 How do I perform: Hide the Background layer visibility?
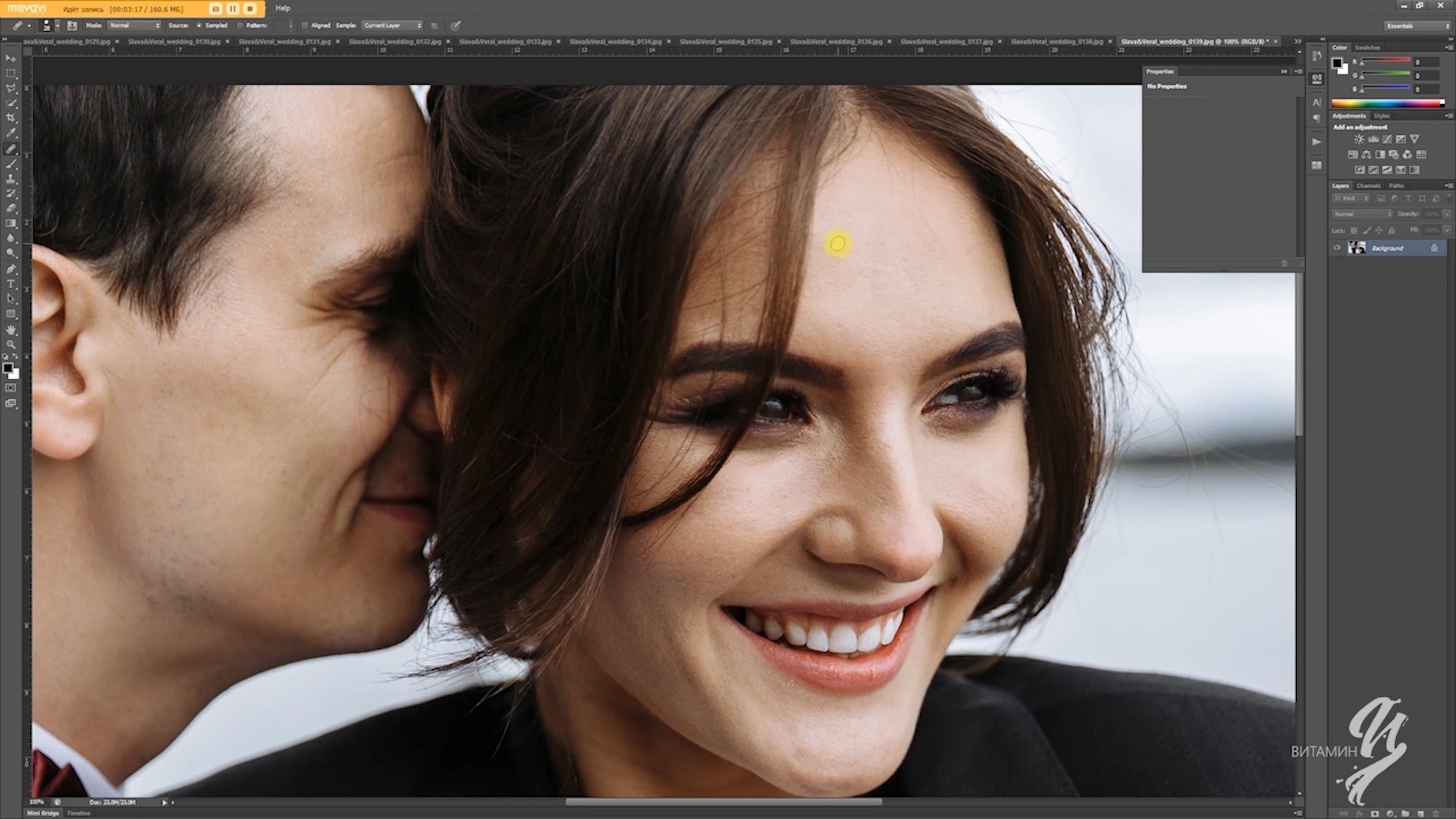(1337, 248)
